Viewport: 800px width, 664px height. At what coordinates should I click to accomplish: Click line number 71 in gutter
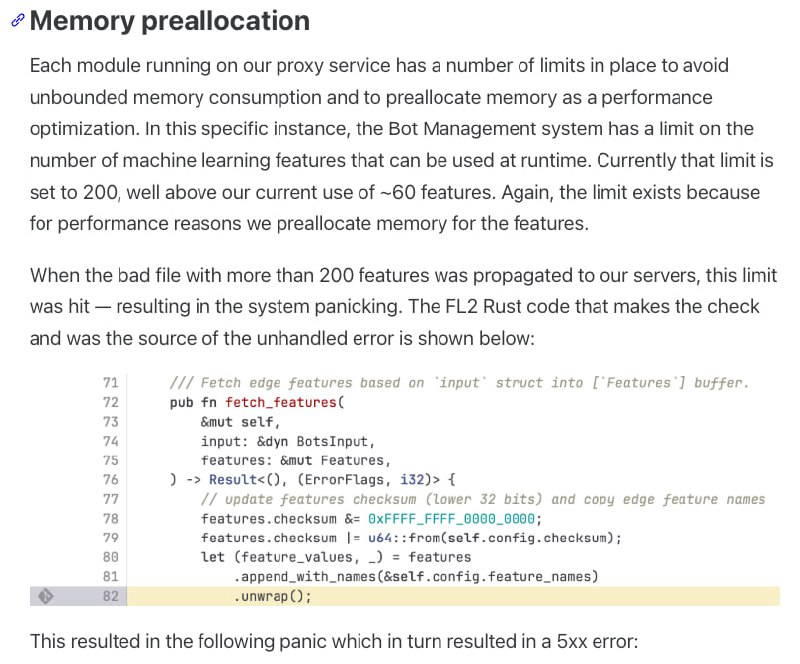coord(110,383)
